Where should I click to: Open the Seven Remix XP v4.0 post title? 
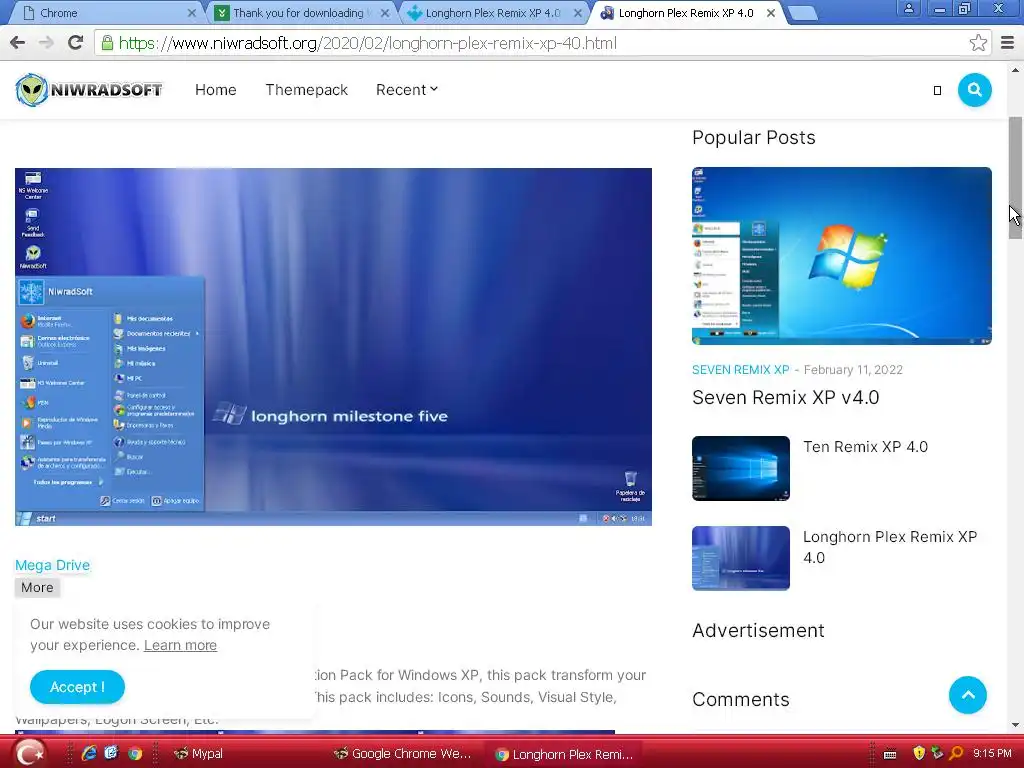(x=786, y=397)
